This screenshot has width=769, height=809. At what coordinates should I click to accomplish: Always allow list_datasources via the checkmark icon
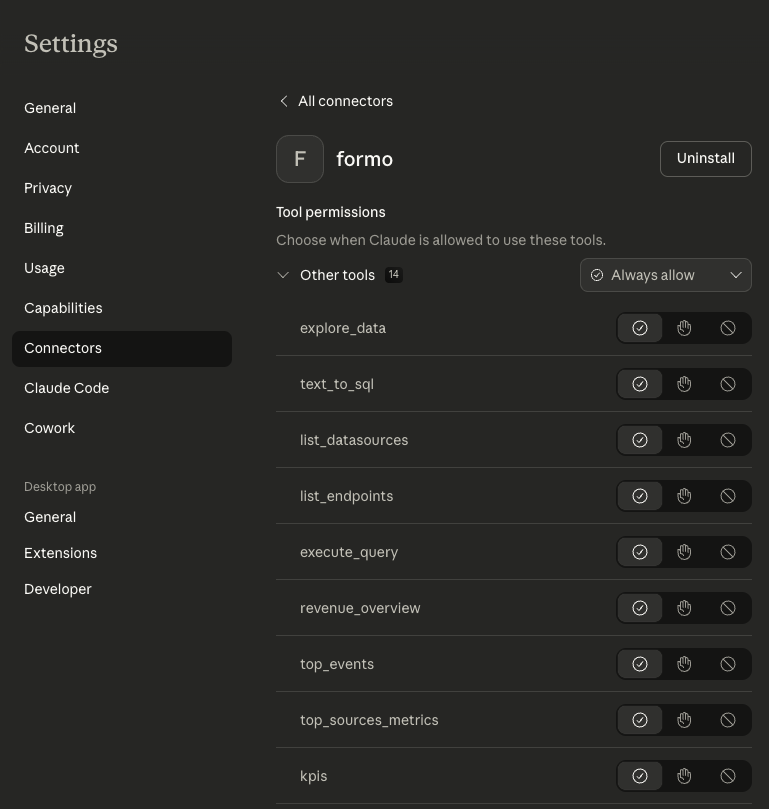[640, 439]
